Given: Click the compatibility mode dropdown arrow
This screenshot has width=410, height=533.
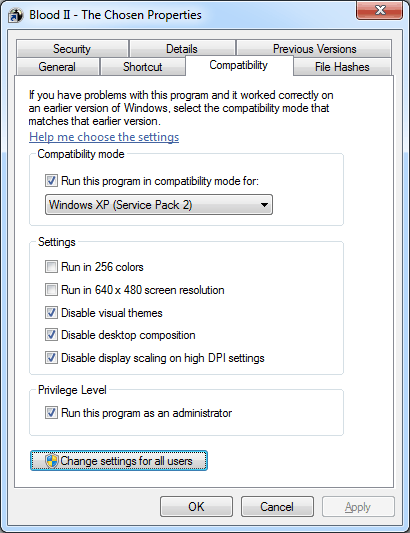Looking at the screenshot, I should click(264, 205).
